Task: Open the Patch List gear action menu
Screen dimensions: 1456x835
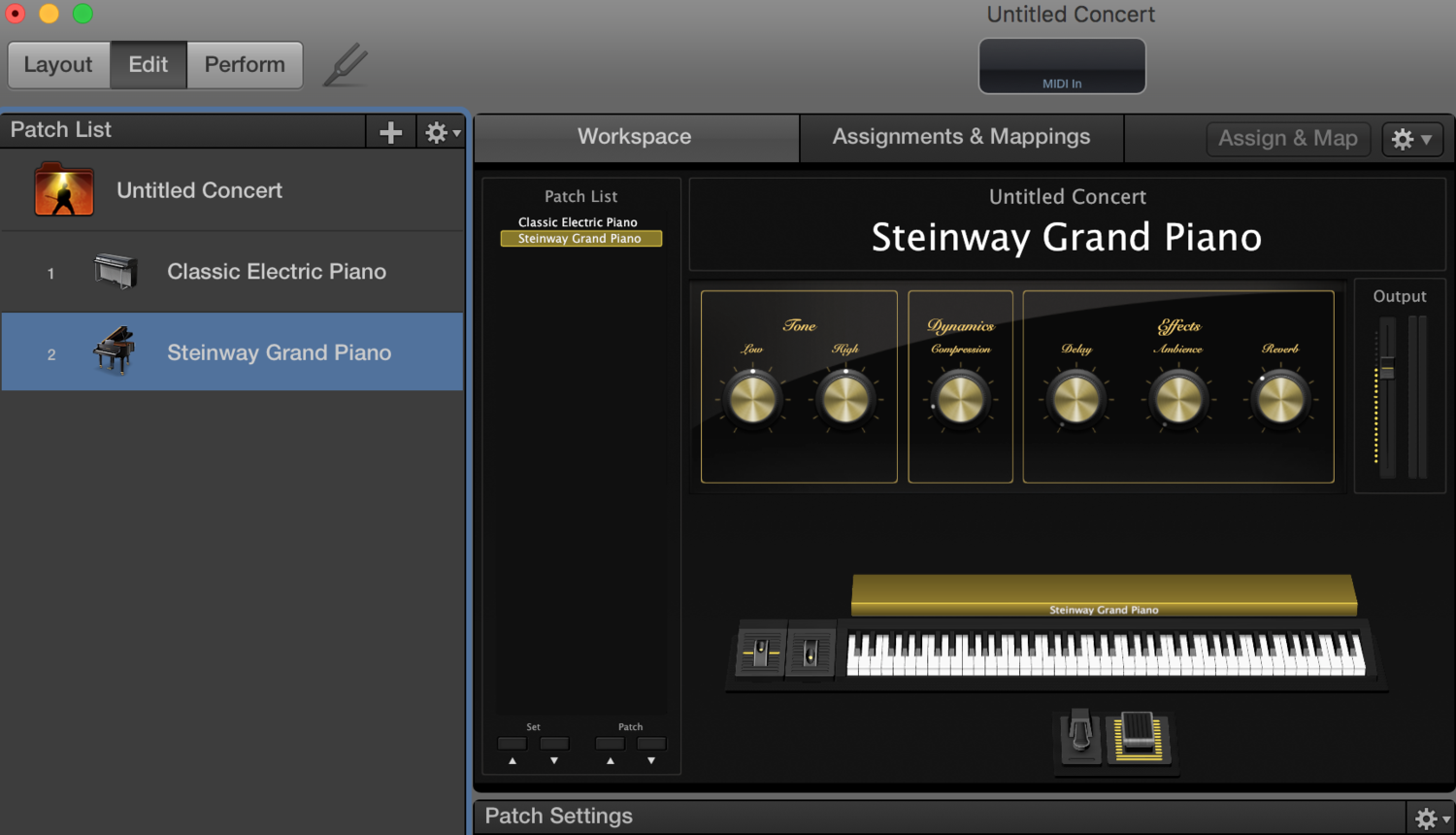Action: tap(442, 132)
